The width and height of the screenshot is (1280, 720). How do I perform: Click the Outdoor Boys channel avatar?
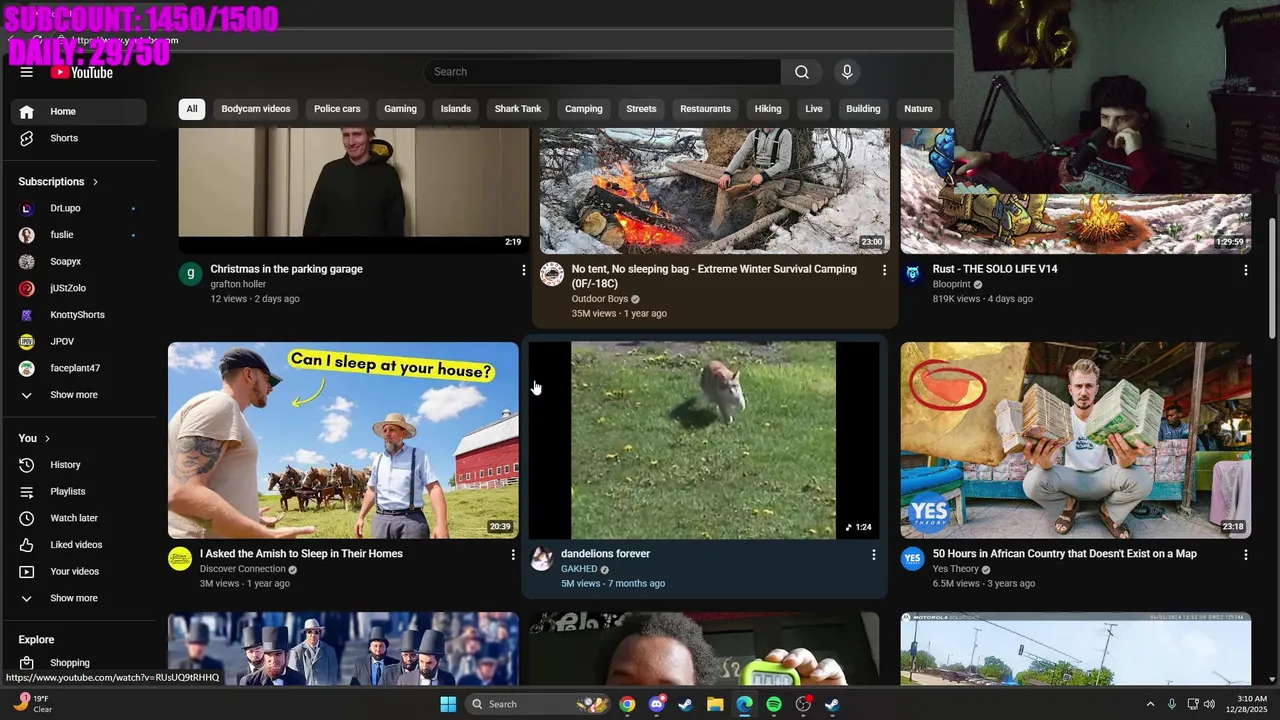point(552,274)
